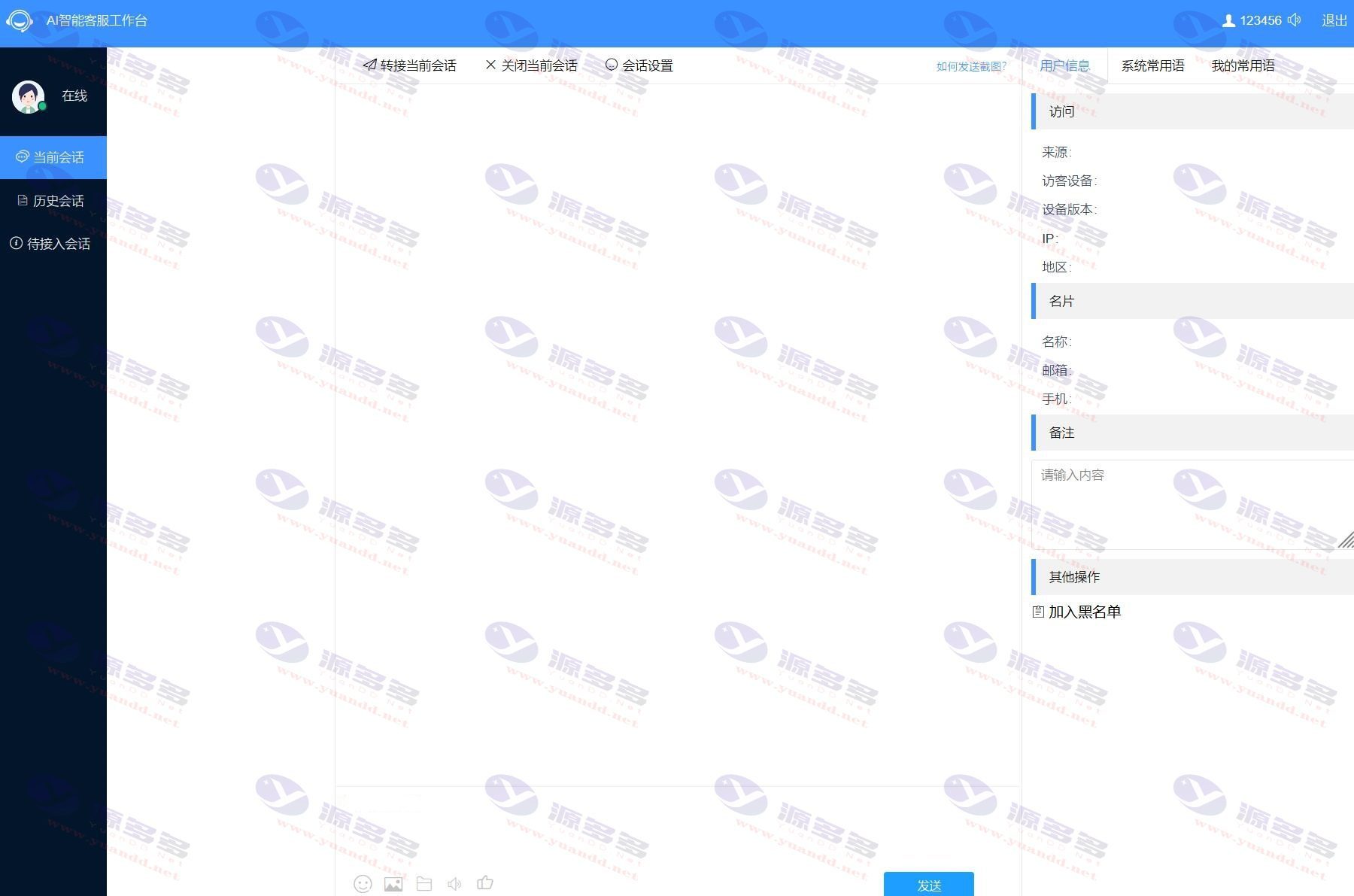Click the 访客设备: label
The height and width of the screenshot is (896, 1354).
click(1070, 181)
